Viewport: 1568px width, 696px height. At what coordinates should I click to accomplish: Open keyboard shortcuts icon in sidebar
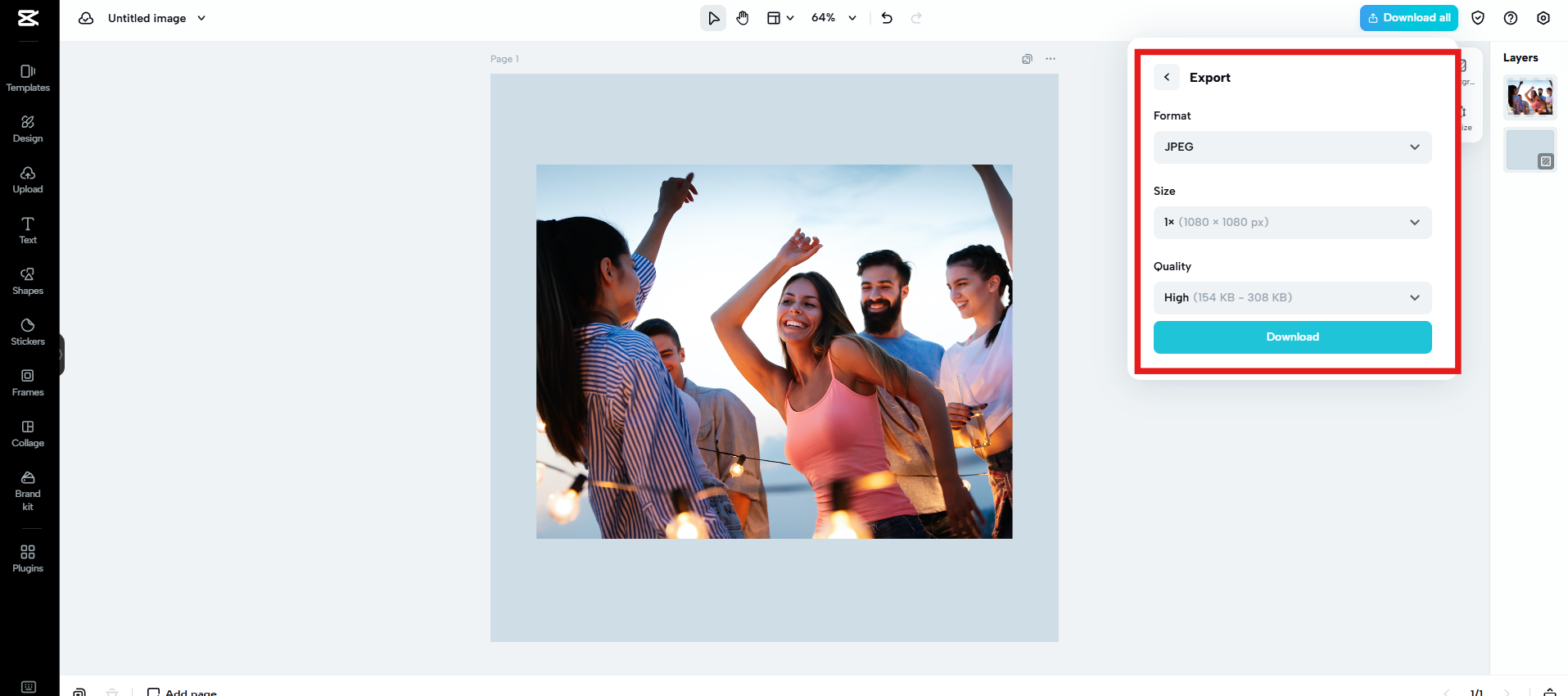click(29, 687)
